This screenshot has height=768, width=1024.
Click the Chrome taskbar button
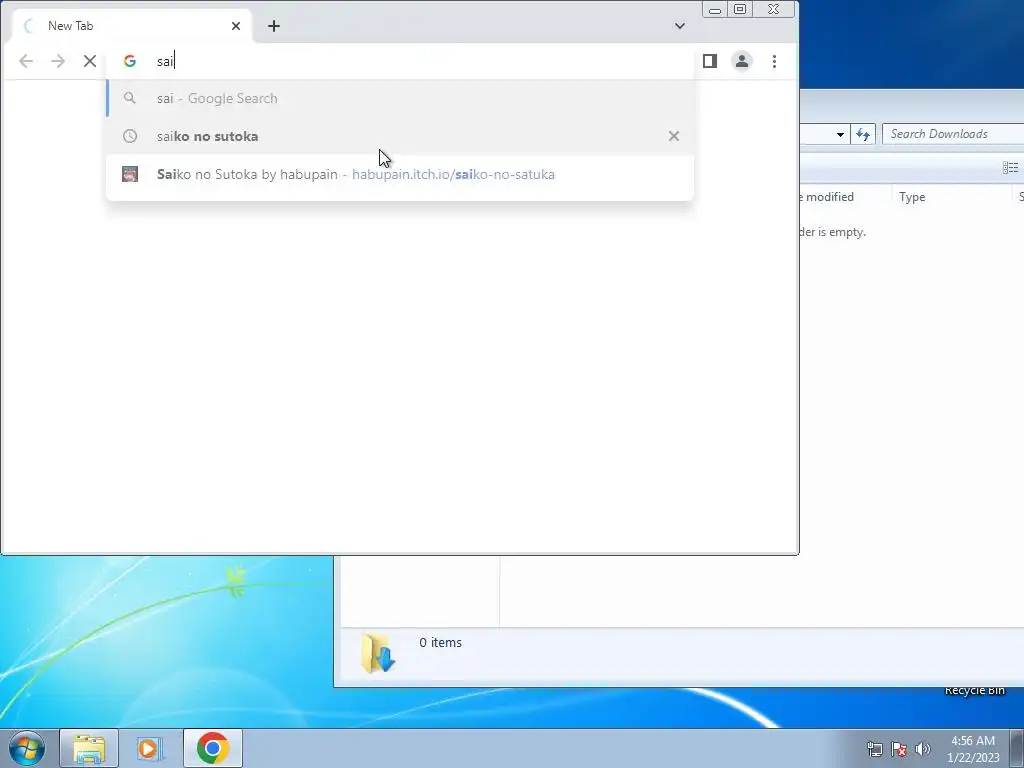[x=212, y=748]
